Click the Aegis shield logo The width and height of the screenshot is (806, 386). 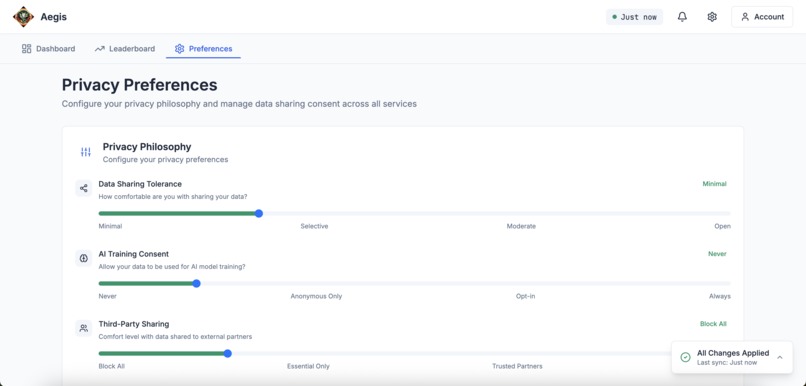pos(23,16)
